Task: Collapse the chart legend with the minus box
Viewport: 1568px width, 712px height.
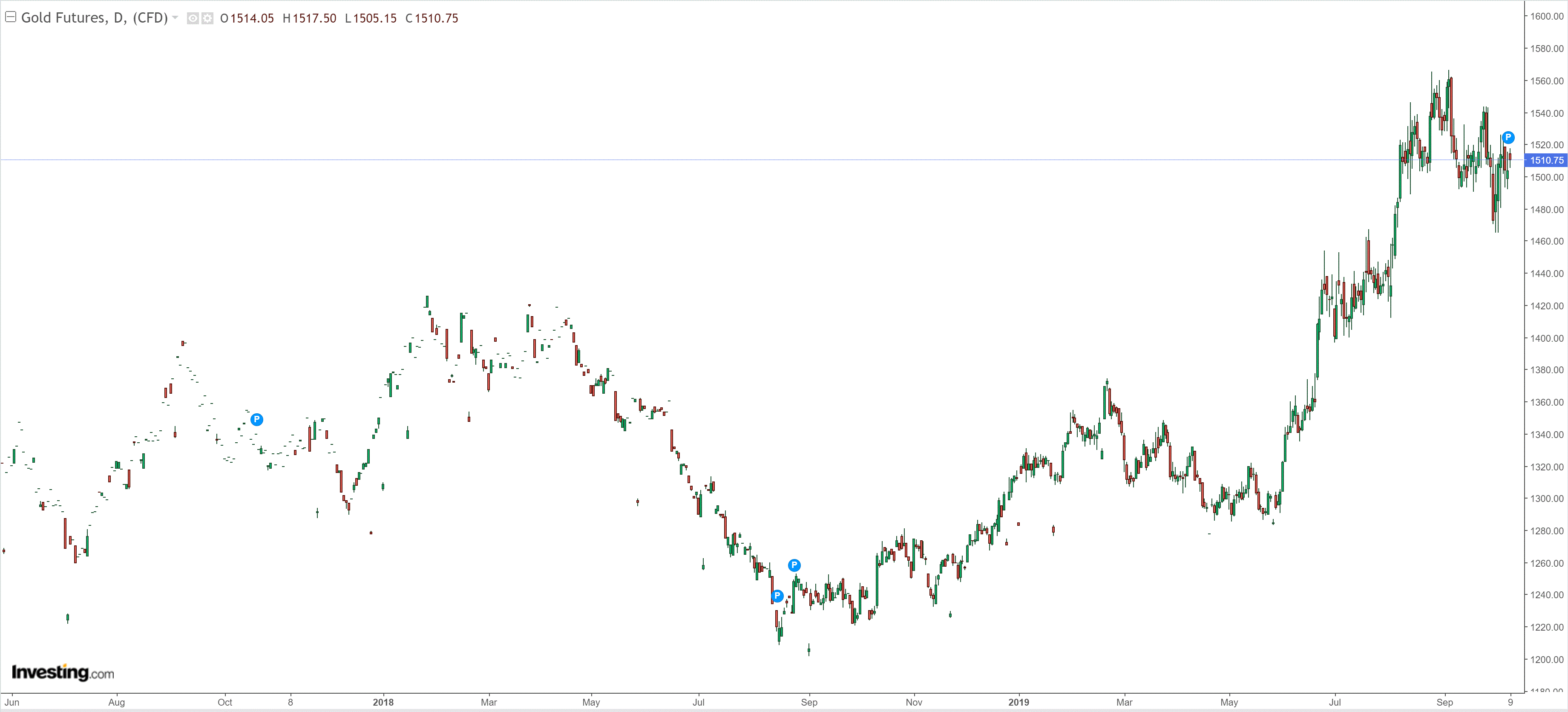Action: pos(10,17)
